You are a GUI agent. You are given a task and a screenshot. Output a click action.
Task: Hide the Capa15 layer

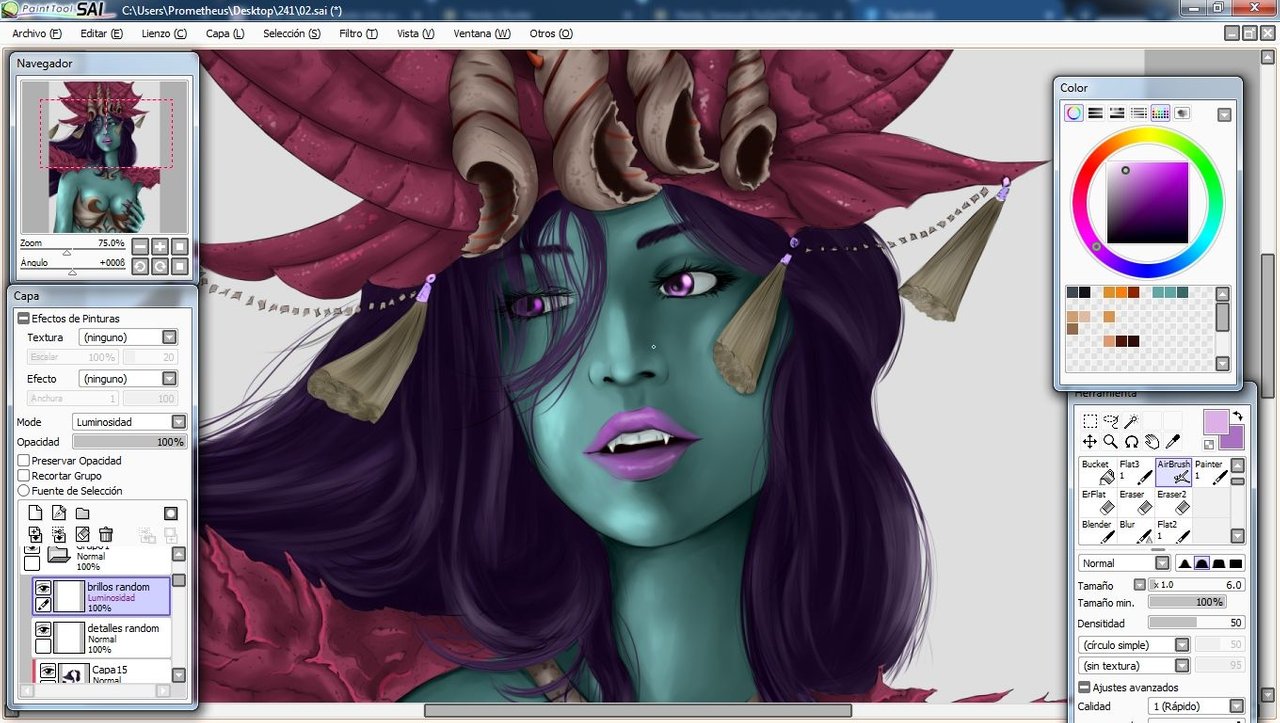tap(48, 669)
